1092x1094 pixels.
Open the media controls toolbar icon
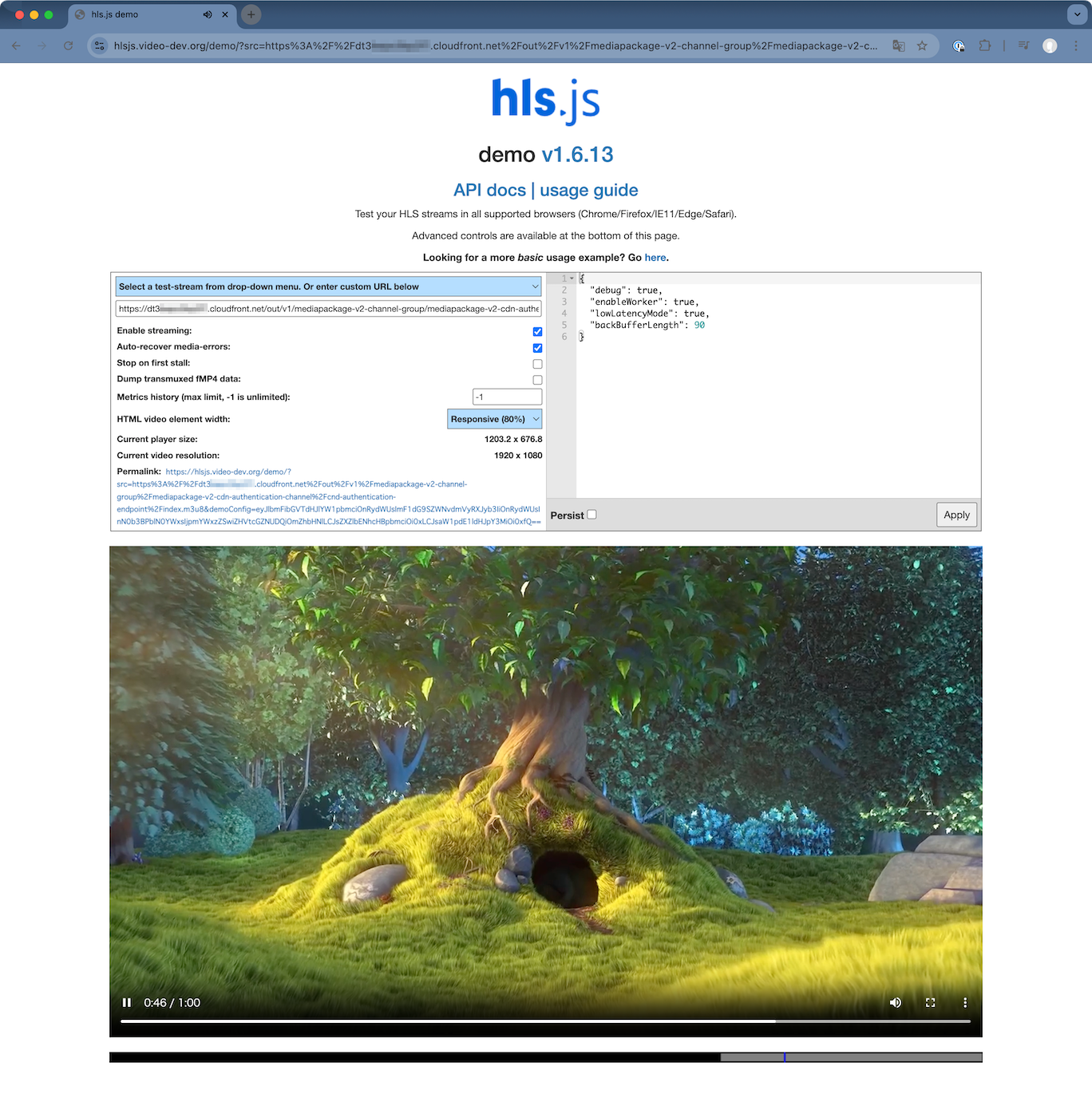1023,45
